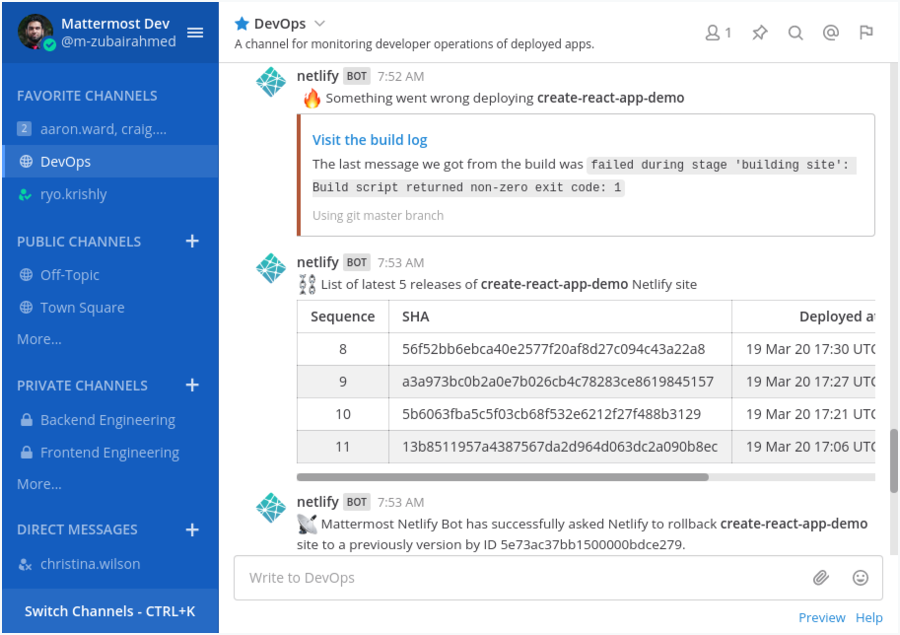
Task: Show more private channels
Action: 39,484
